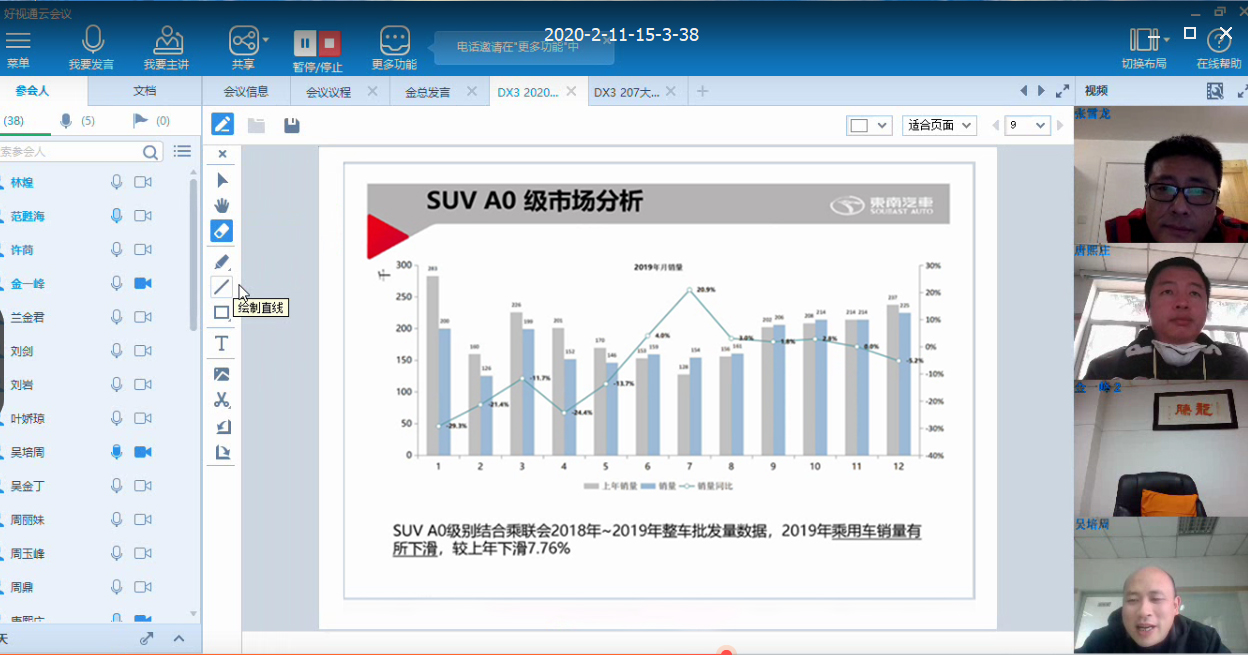Viewport: 1248px width, 655px height.
Task: Click the 更多功能 button
Action: (x=394, y=47)
